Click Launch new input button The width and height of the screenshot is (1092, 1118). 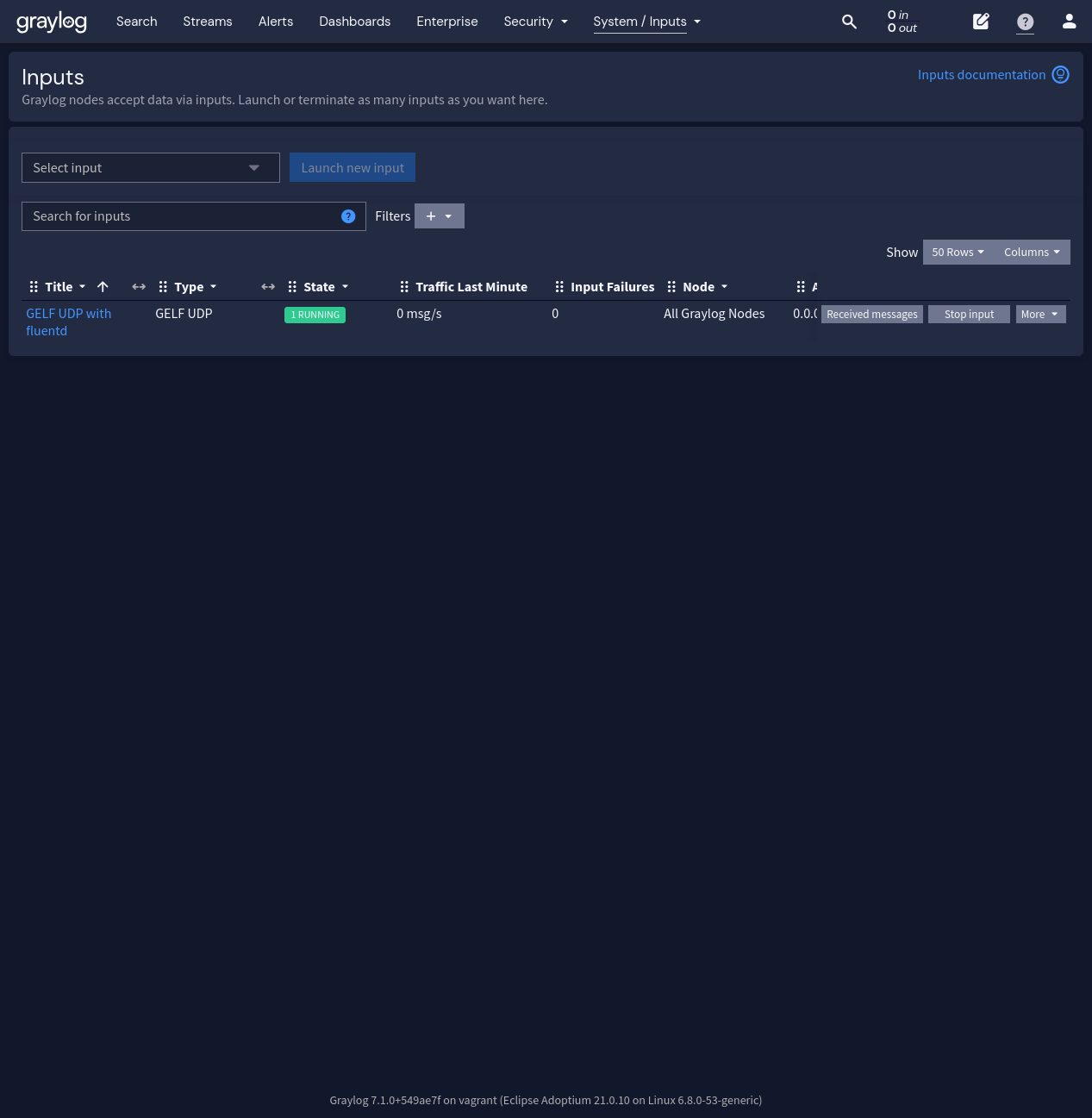coord(353,168)
